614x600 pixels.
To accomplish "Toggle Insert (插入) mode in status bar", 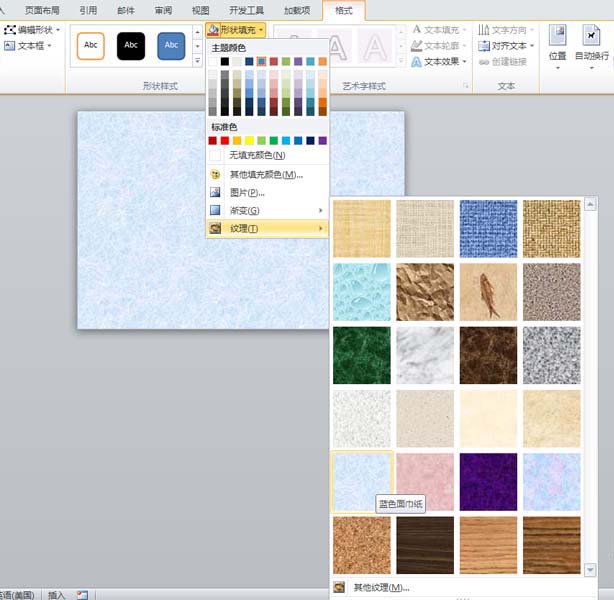I will pos(56,594).
